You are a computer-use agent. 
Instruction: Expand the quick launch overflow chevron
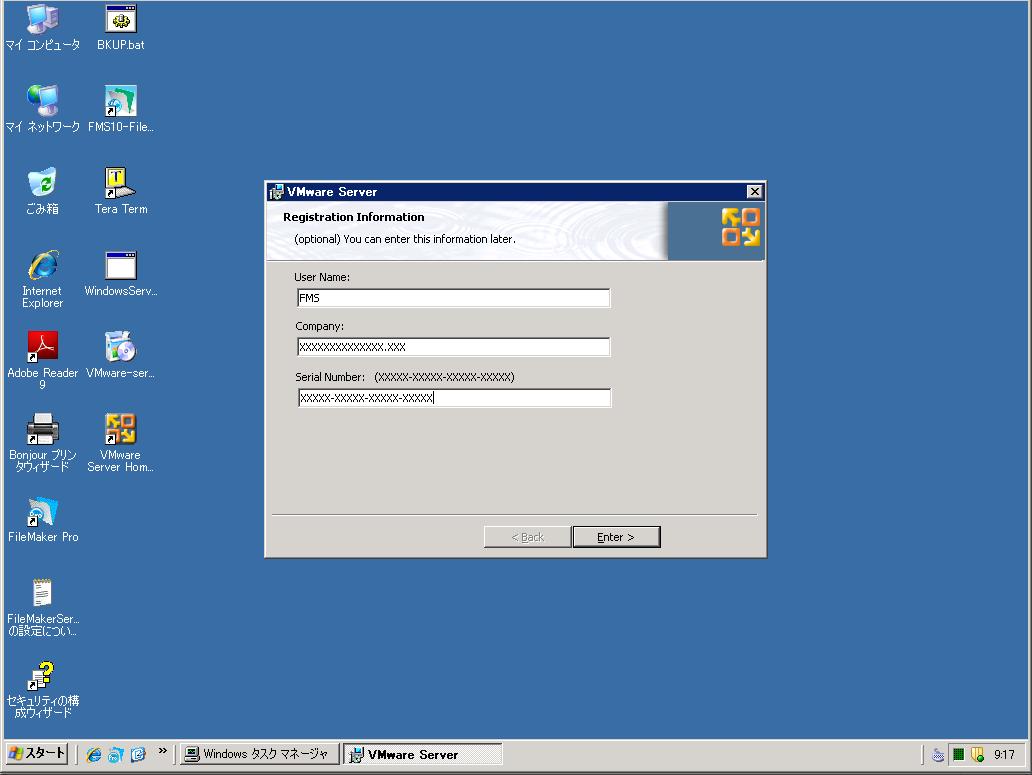pos(163,751)
